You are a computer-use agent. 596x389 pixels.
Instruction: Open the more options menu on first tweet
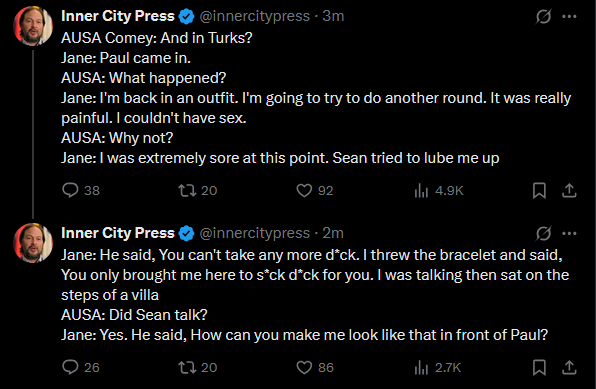click(569, 16)
